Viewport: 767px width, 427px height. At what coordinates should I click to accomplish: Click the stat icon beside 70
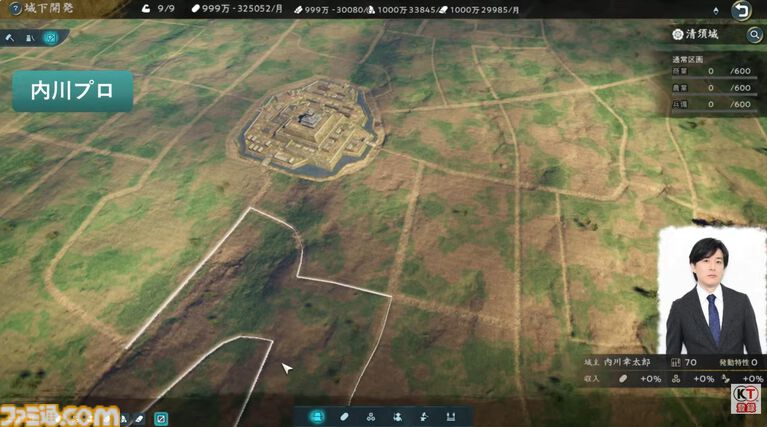tap(676, 362)
